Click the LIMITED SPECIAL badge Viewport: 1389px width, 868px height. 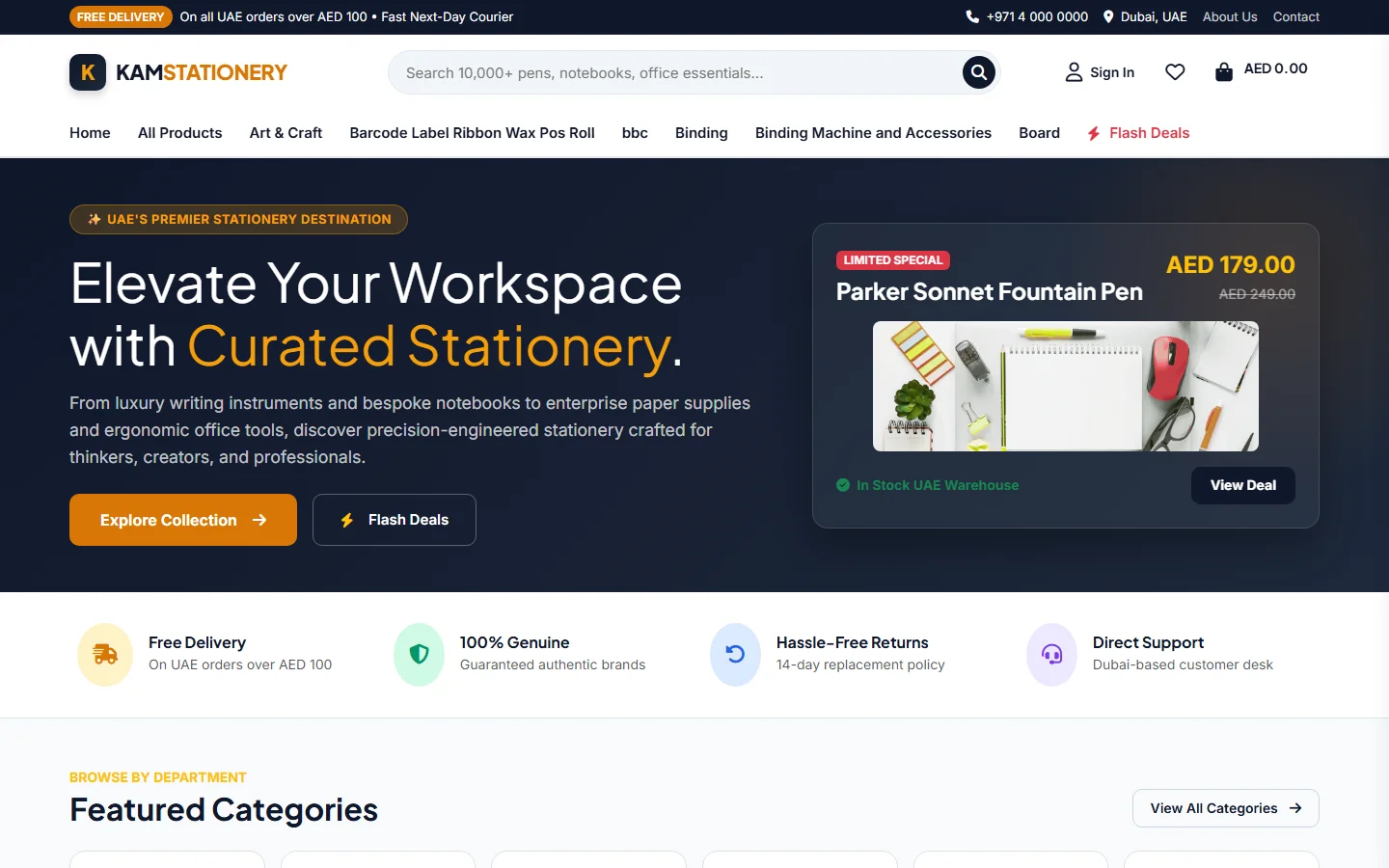point(893,260)
